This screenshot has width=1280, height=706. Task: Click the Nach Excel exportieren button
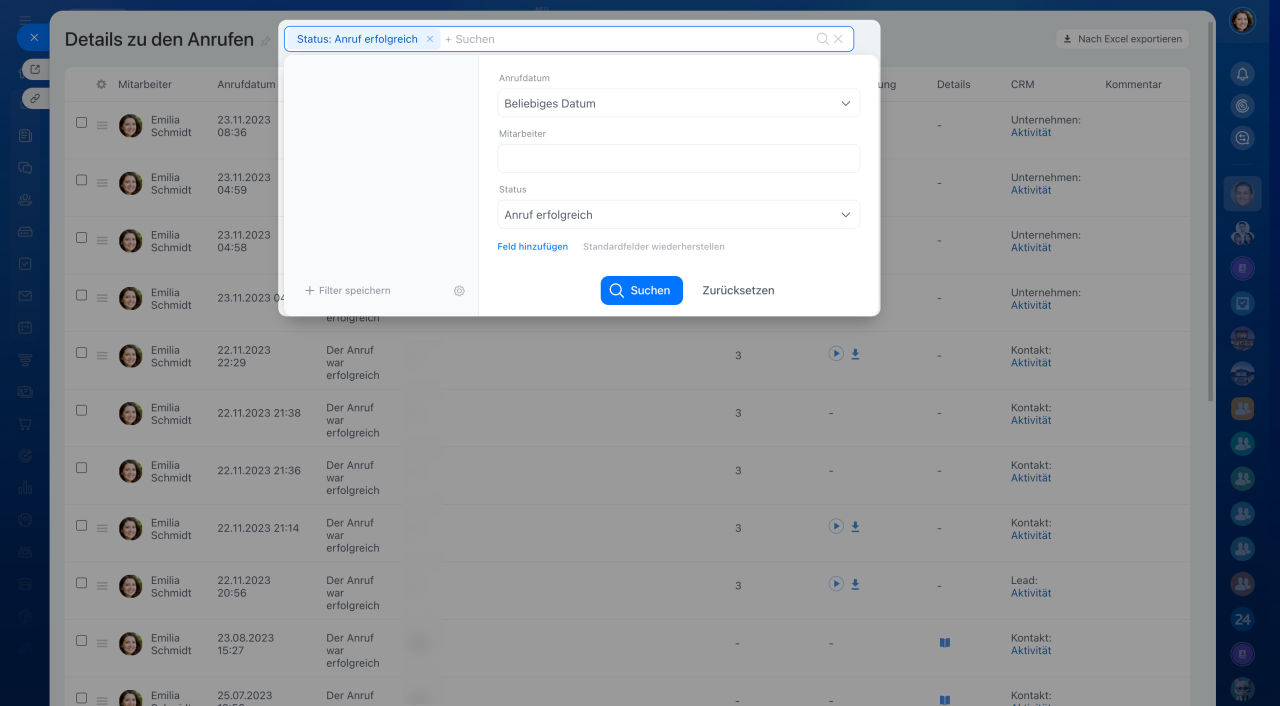(1122, 39)
